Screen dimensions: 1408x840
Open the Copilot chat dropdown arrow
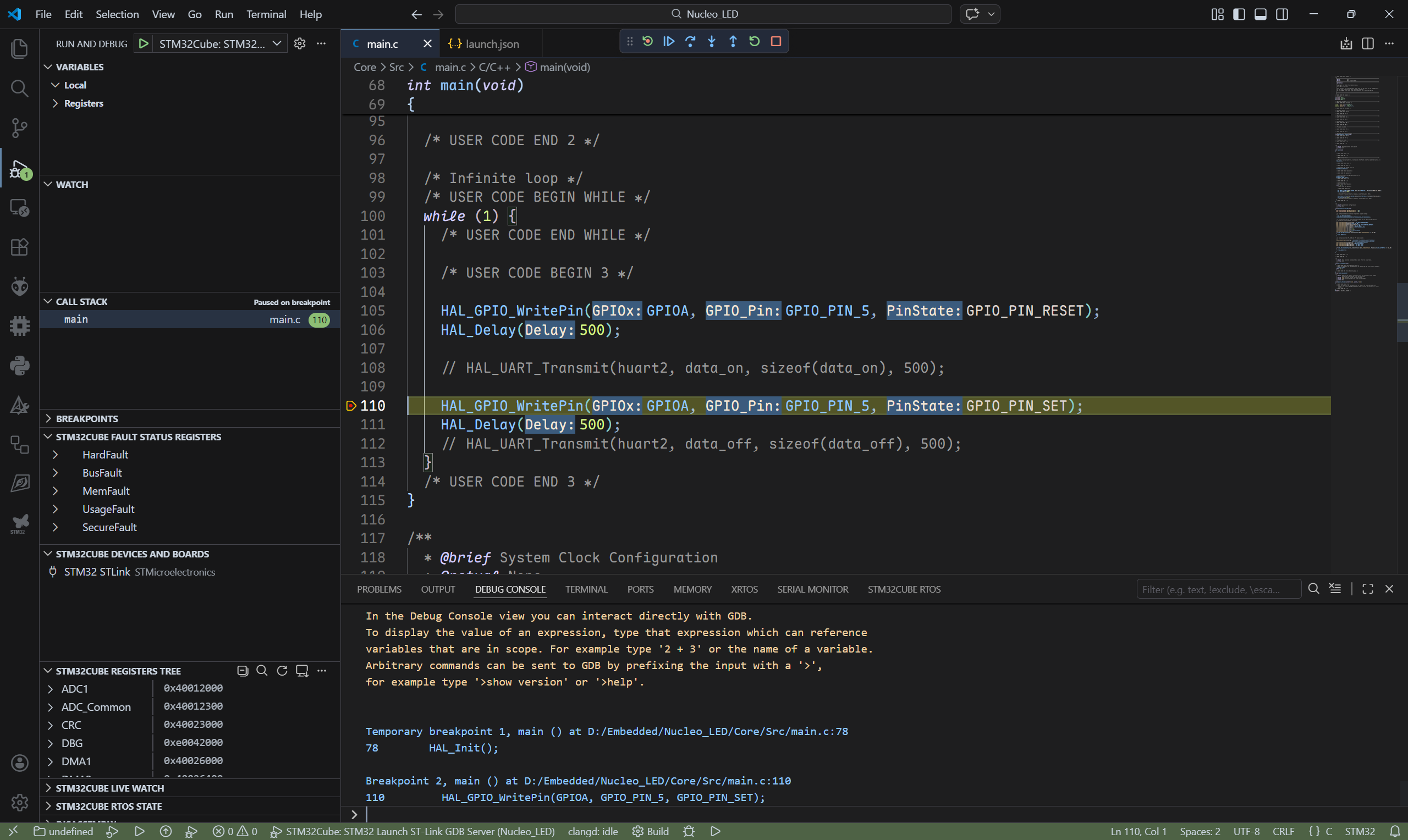(991, 14)
